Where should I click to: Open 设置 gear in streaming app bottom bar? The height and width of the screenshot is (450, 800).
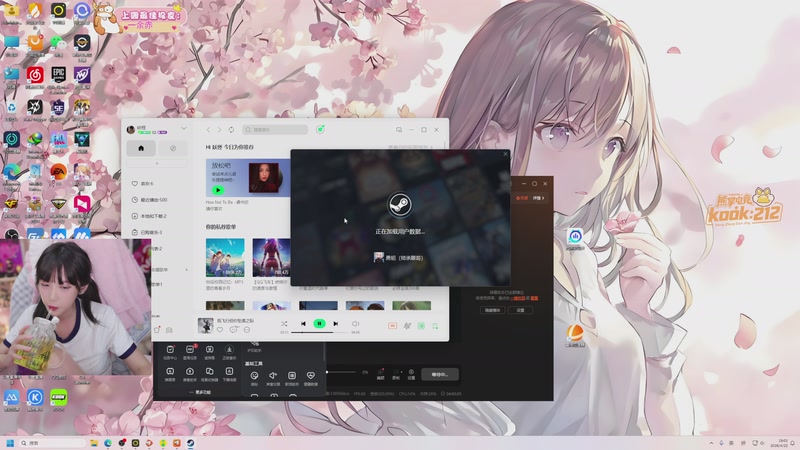(x=411, y=374)
